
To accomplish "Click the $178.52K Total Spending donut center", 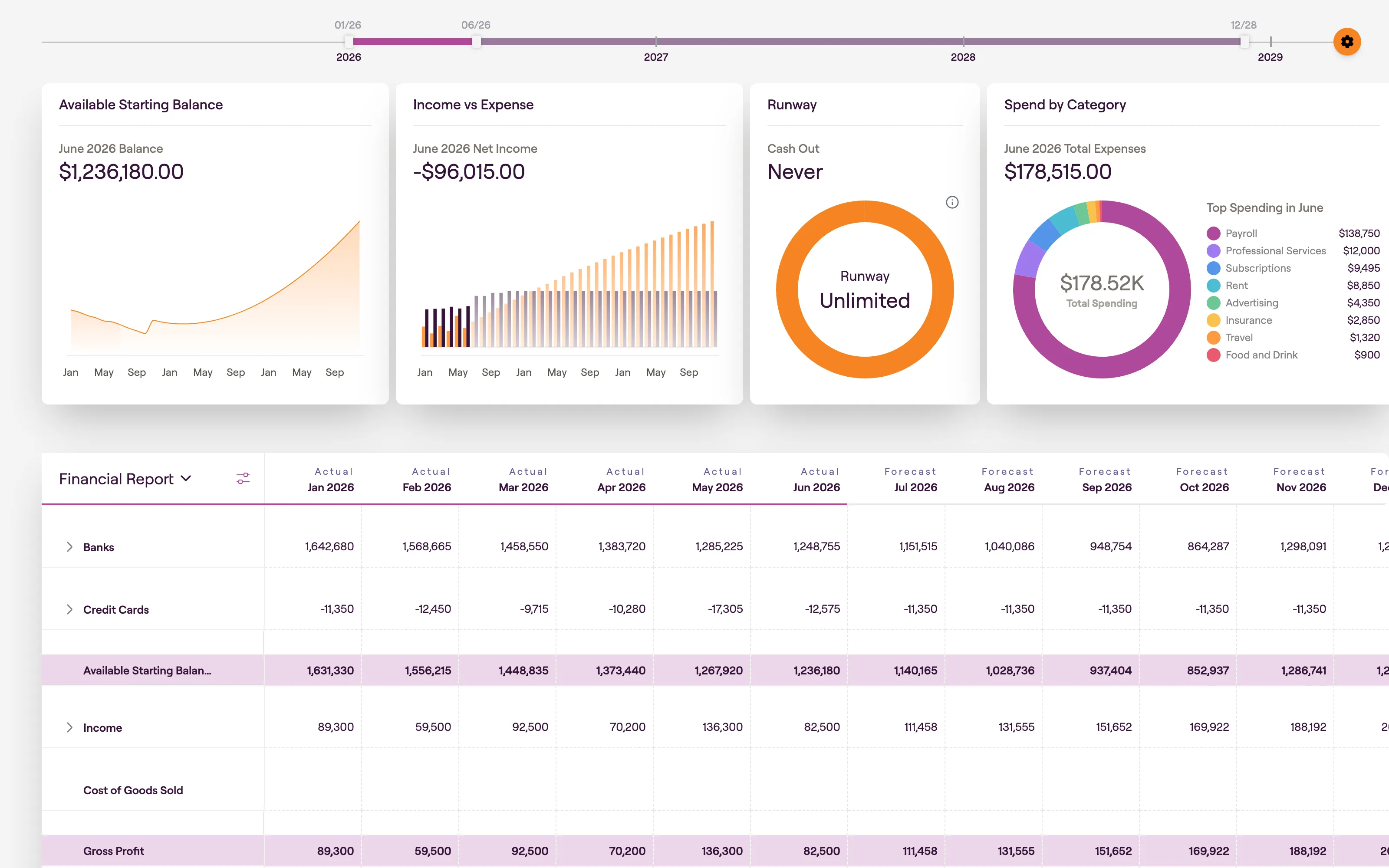I will [x=1102, y=290].
